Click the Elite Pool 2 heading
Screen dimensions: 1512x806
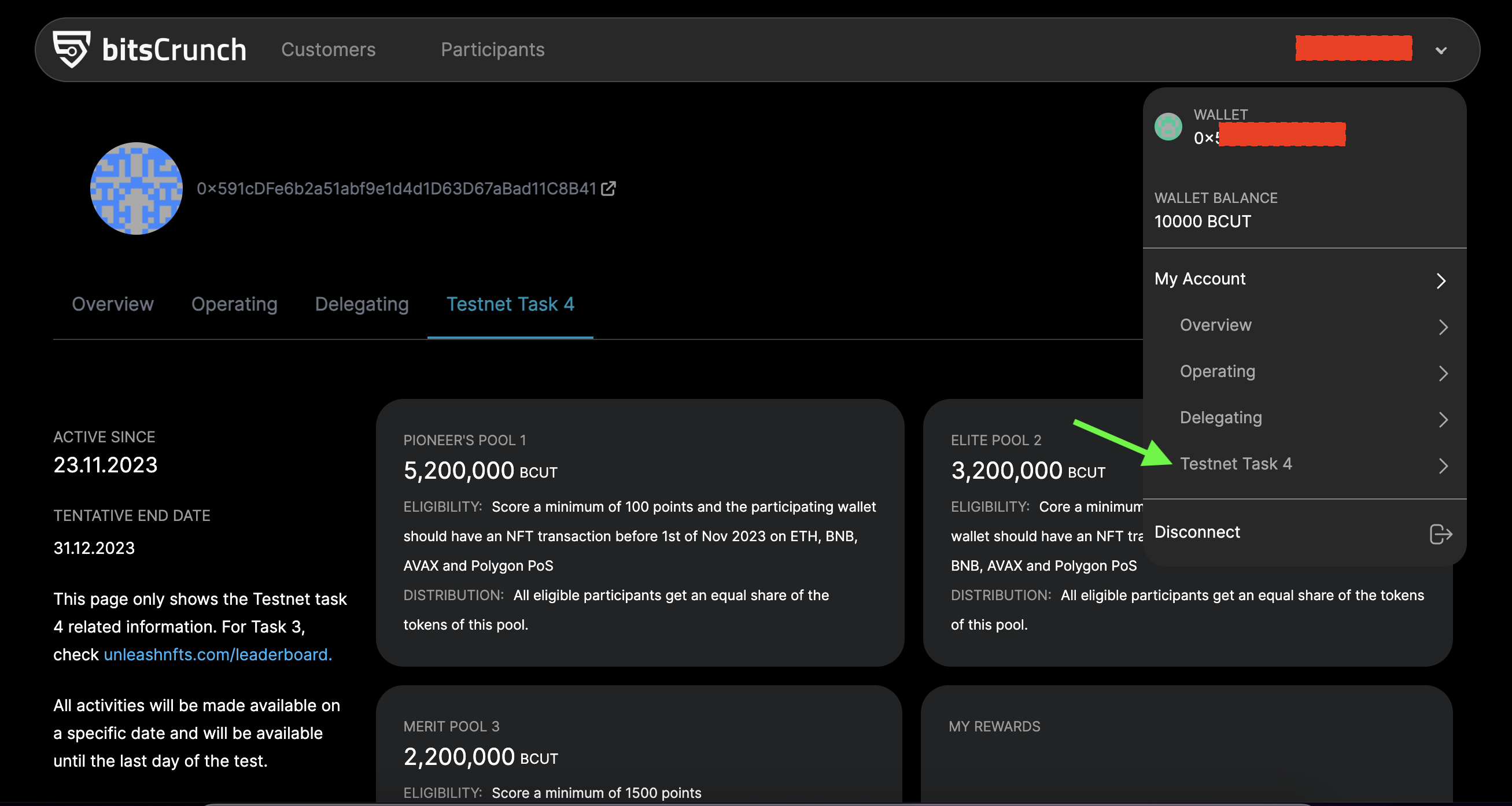click(995, 440)
